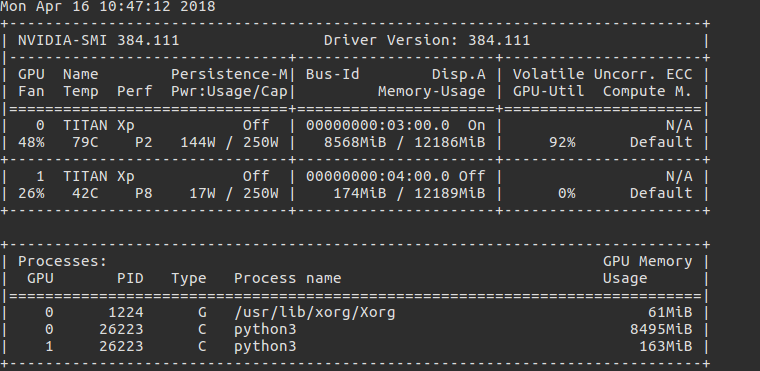Click the 8495MiB process memory value

click(x=661, y=329)
